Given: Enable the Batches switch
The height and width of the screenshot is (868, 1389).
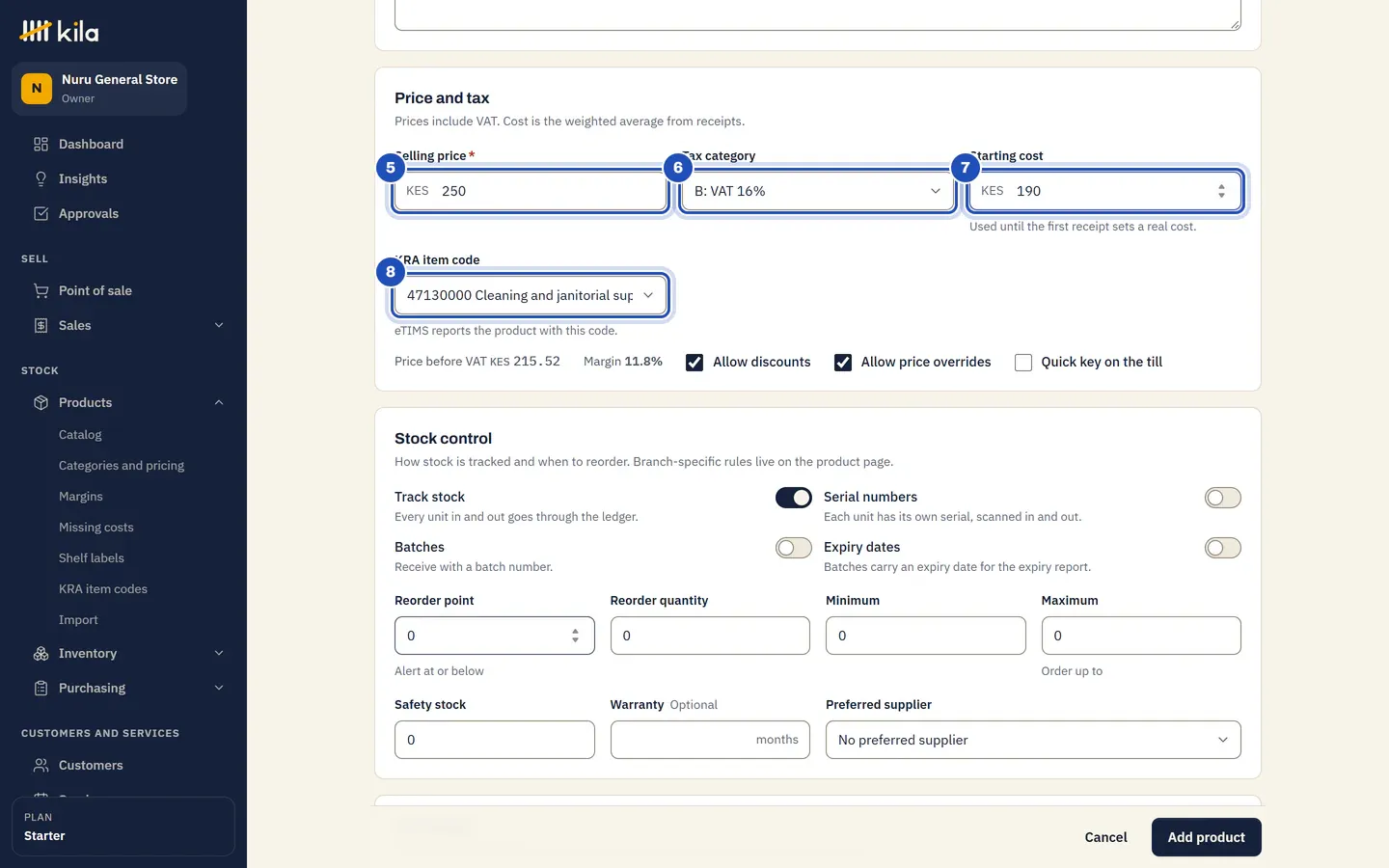Looking at the screenshot, I should click(x=794, y=548).
